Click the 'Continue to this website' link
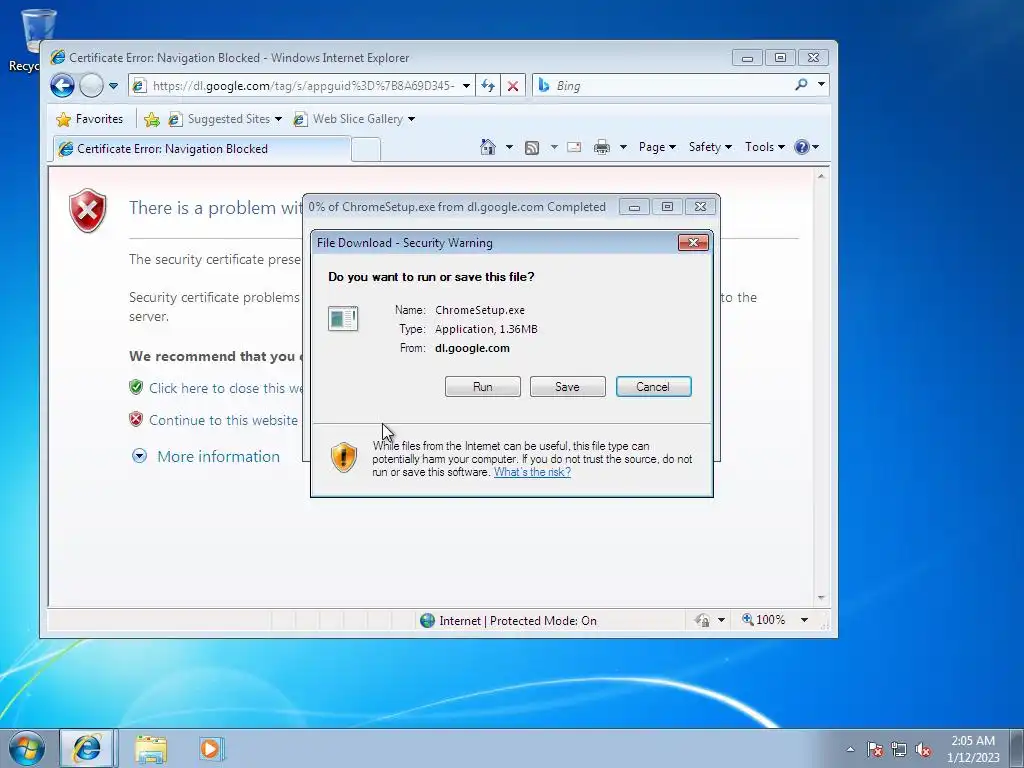1024x768 pixels. tap(223, 420)
